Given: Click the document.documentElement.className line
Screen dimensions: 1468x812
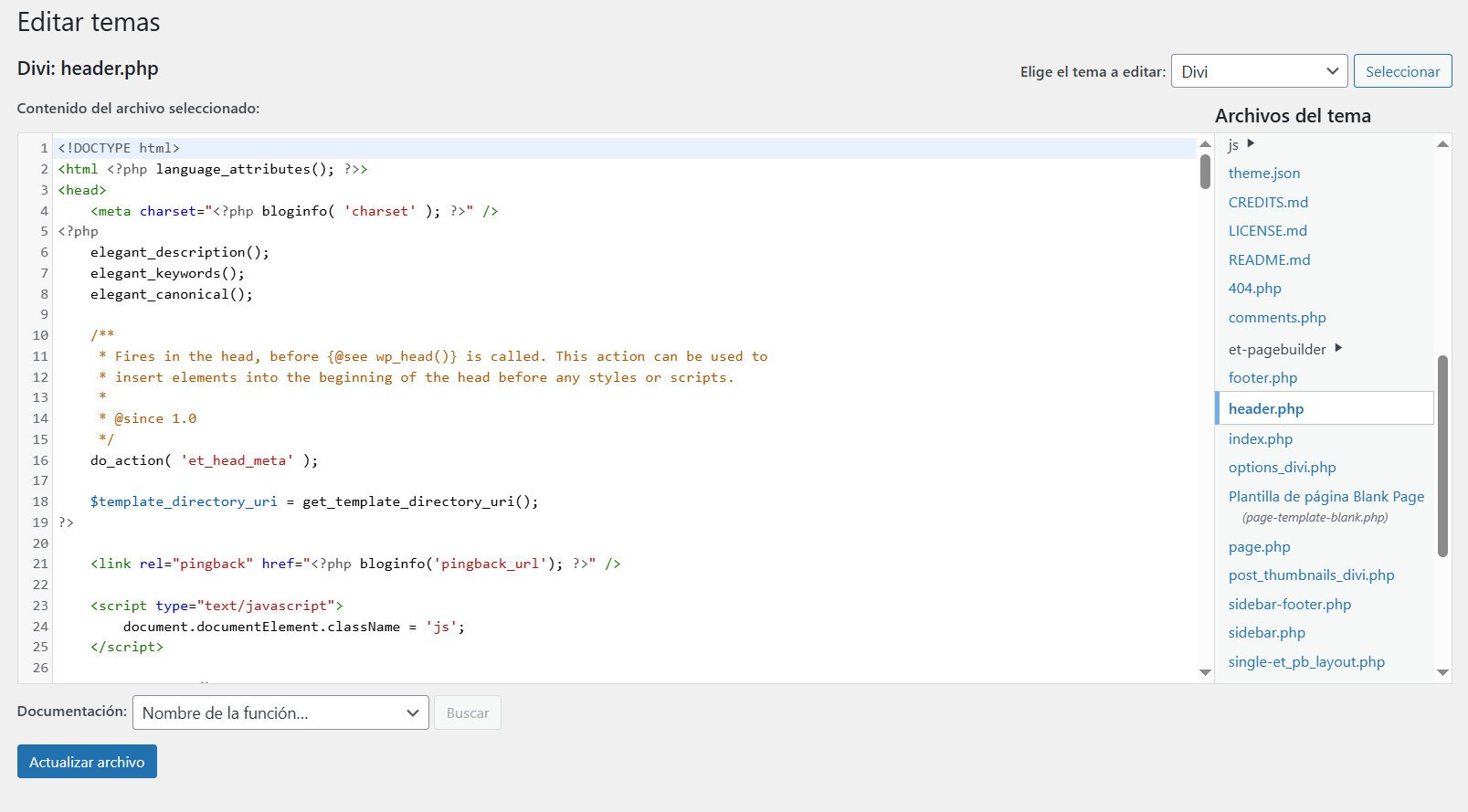Looking at the screenshot, I should (294, 627).
